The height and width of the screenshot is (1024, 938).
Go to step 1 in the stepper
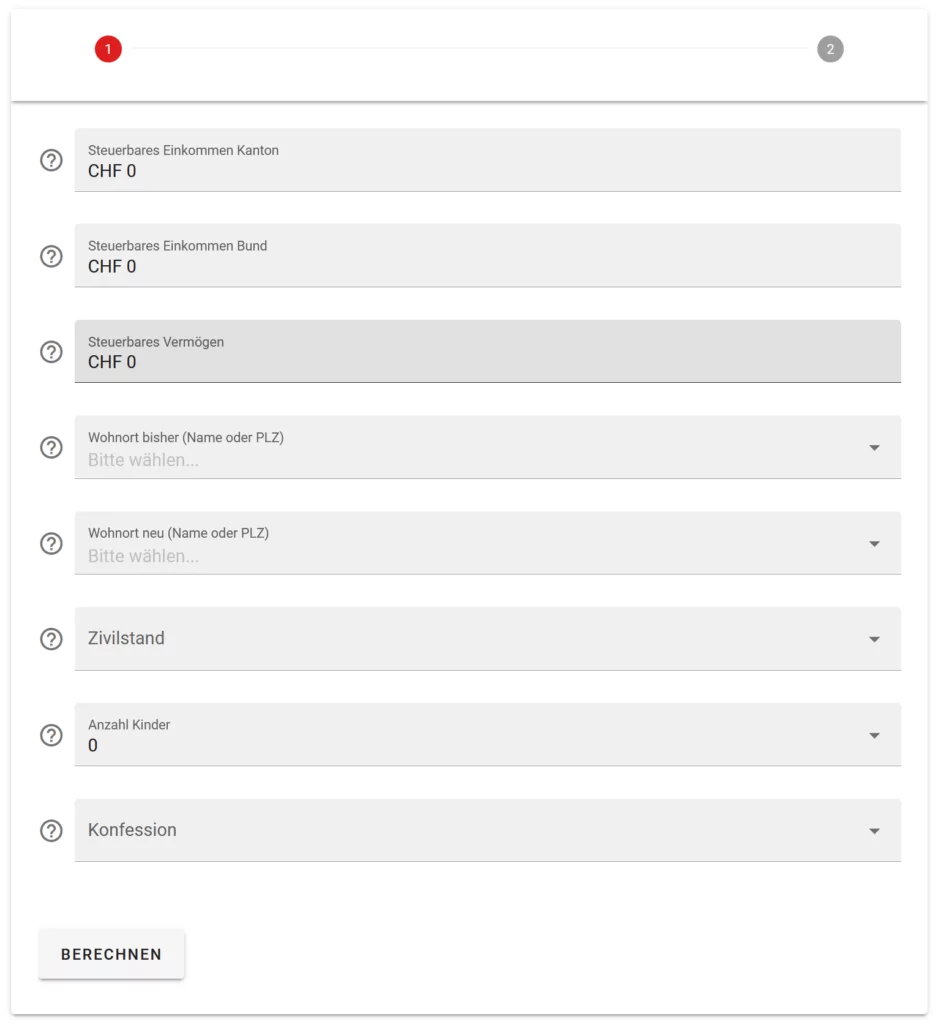point(108,49)
